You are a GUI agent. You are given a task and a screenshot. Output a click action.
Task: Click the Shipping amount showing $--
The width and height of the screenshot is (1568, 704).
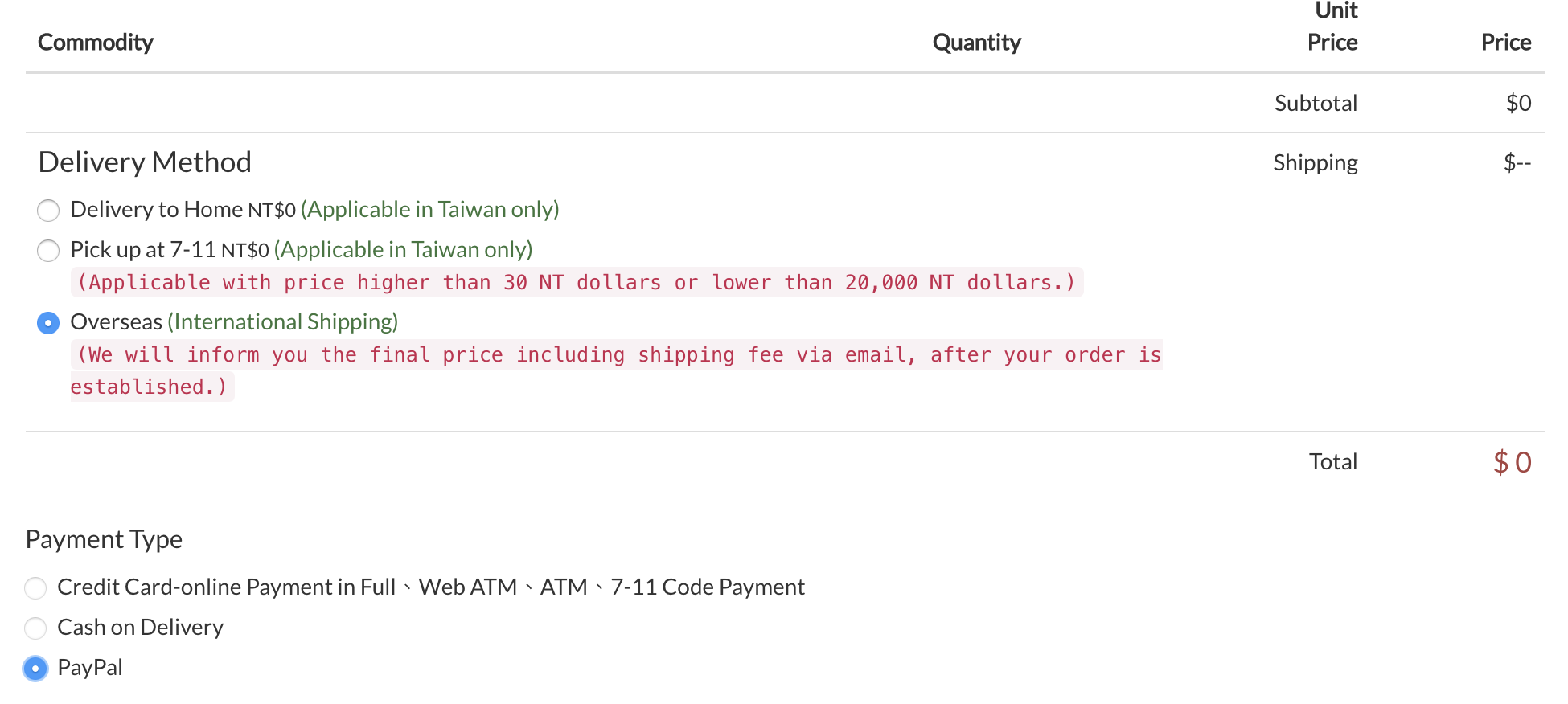tap(1517, 163)
